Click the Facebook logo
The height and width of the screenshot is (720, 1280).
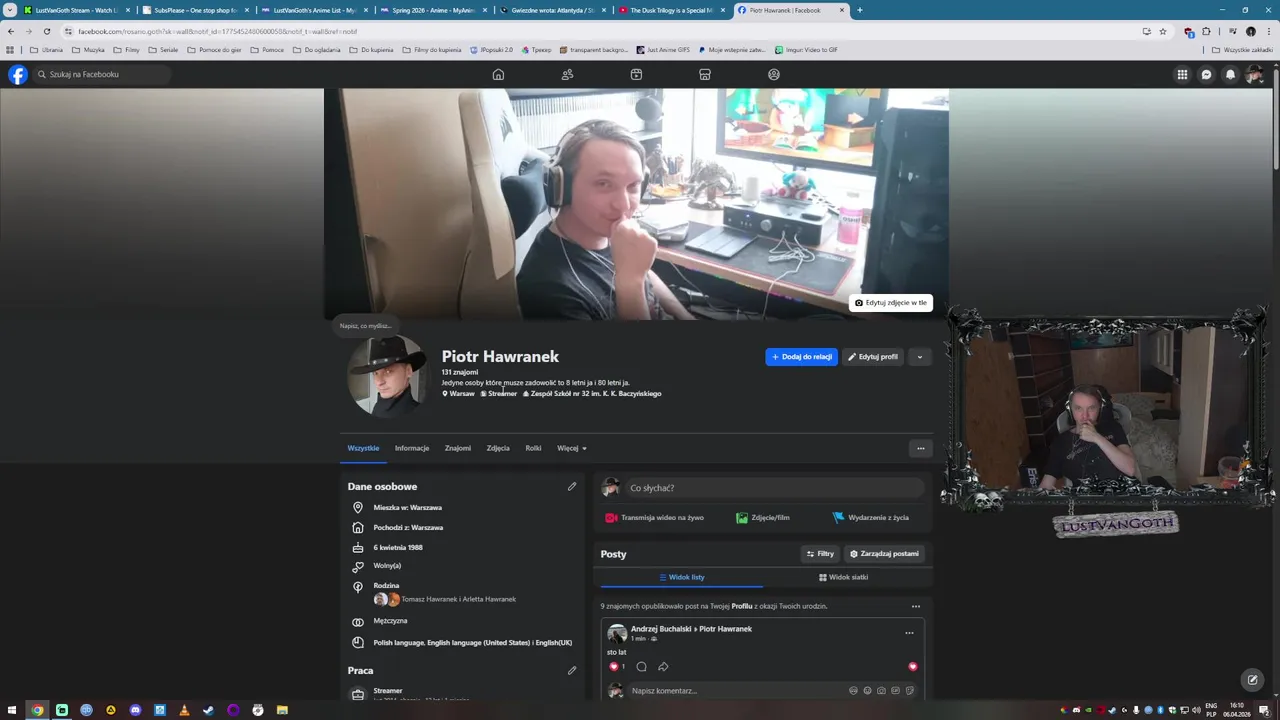[x=18, y=74]
